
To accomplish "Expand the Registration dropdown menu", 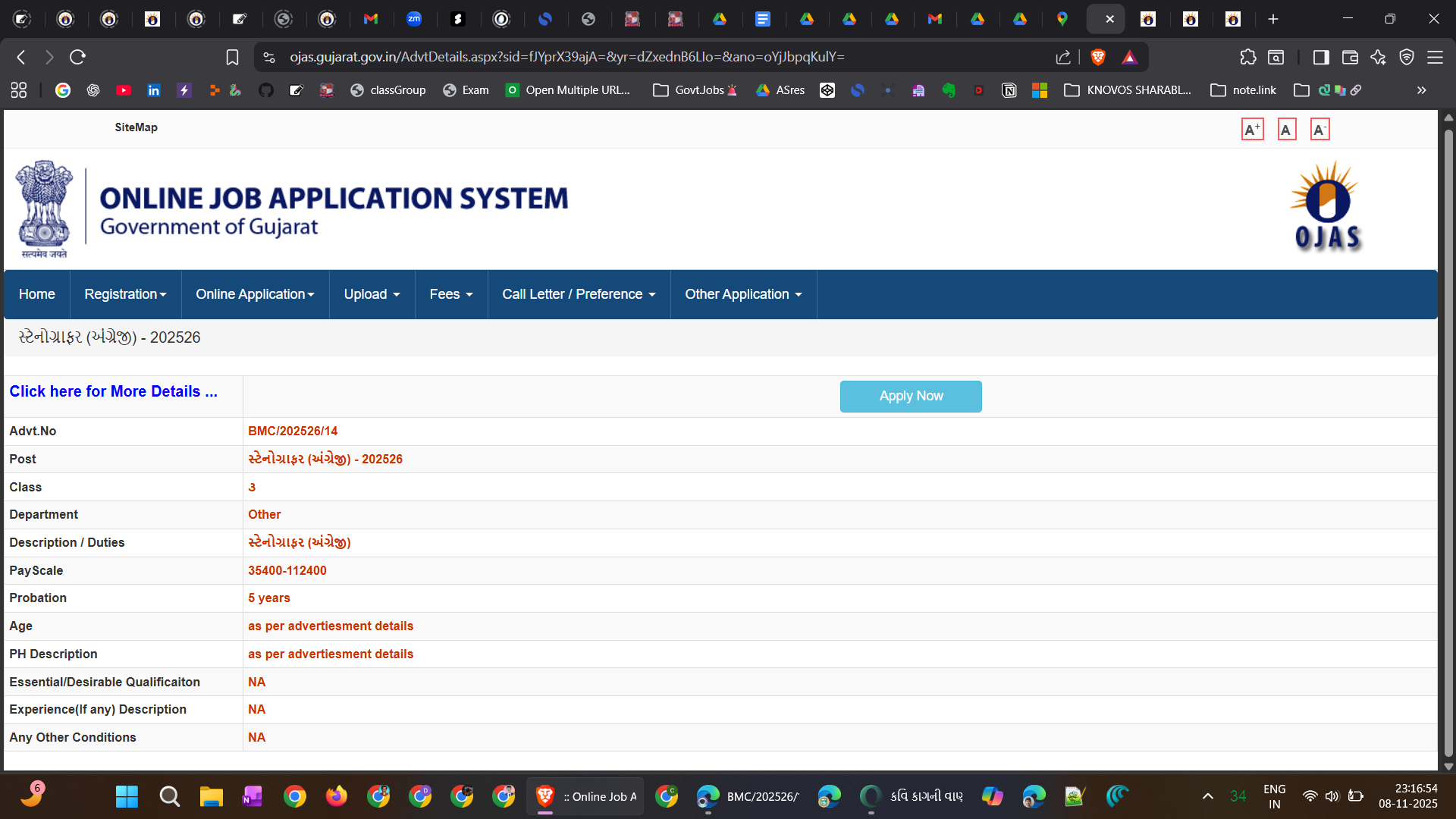I will (125, 294).
